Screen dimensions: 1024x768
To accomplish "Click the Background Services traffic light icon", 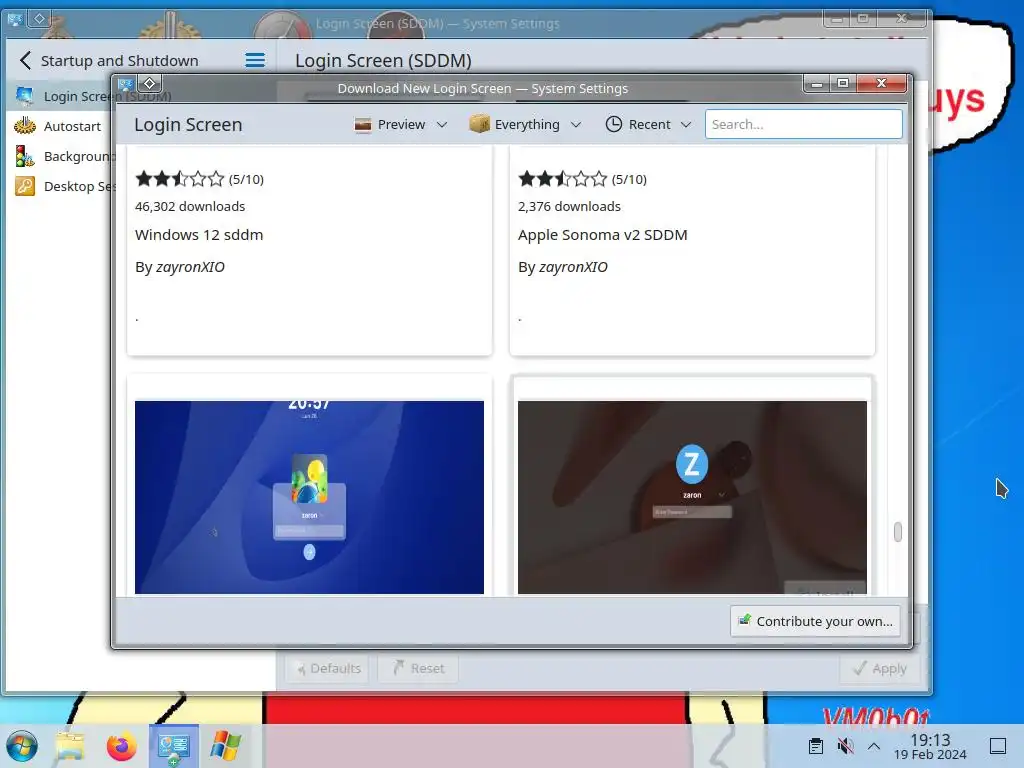I will click(25, 156).
